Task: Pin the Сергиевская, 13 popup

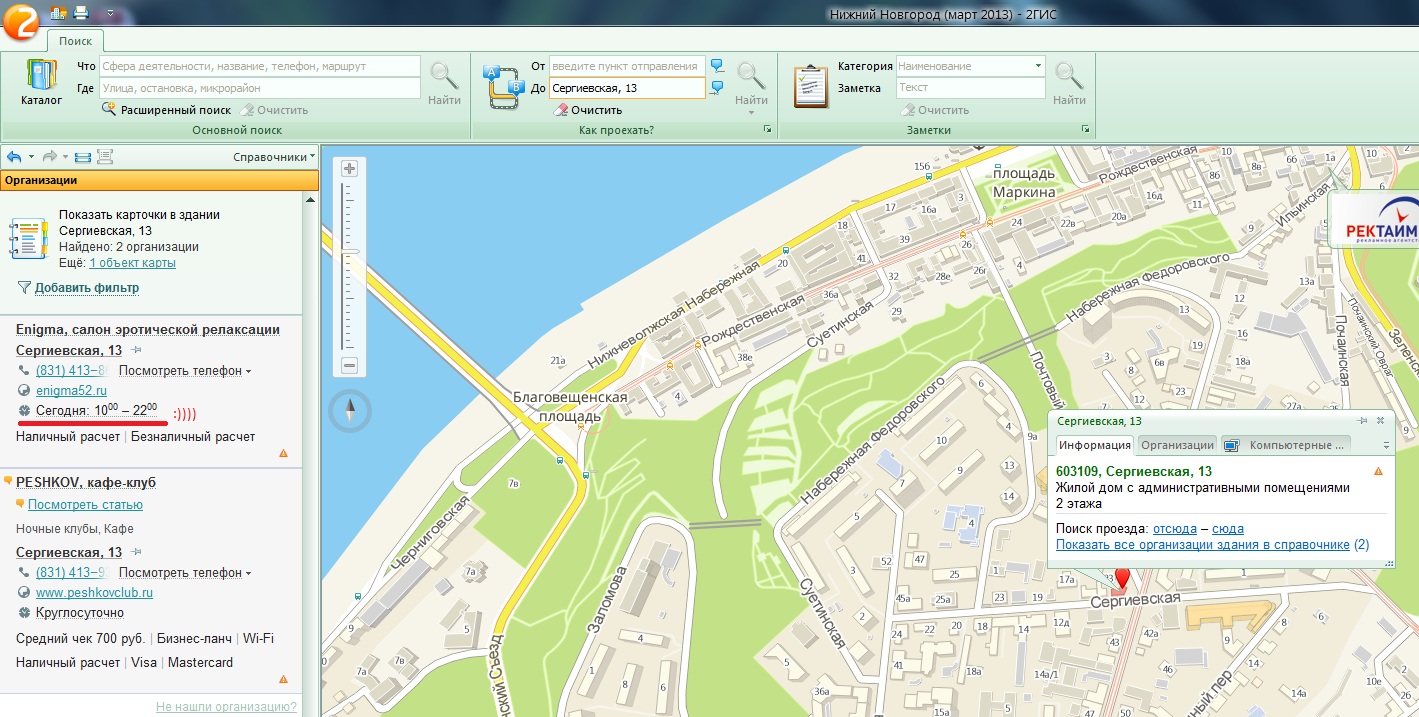Action: pyautogui.click(x=1362, y=421)
